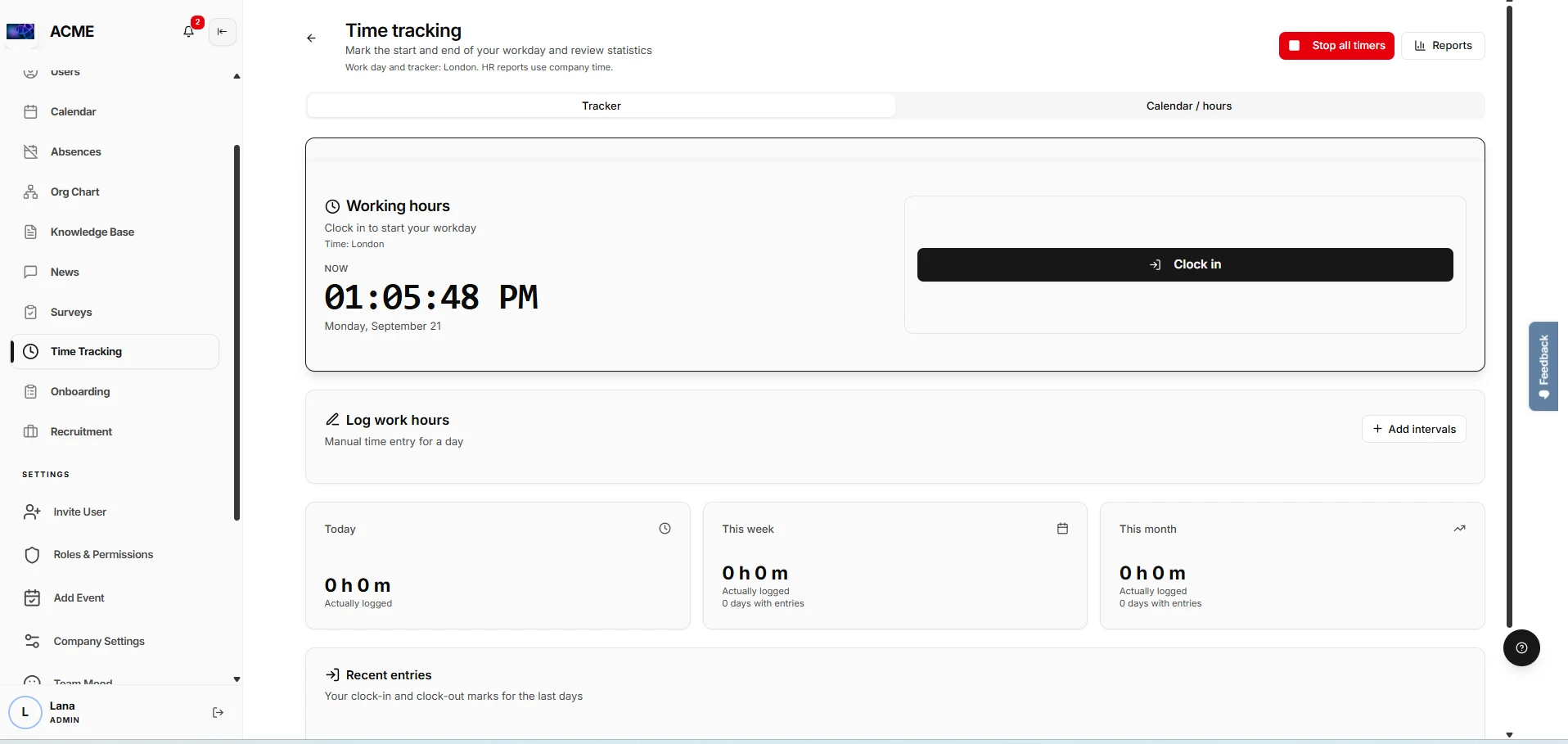Click the sidebar scroll up arrow

tap(237, 76)
